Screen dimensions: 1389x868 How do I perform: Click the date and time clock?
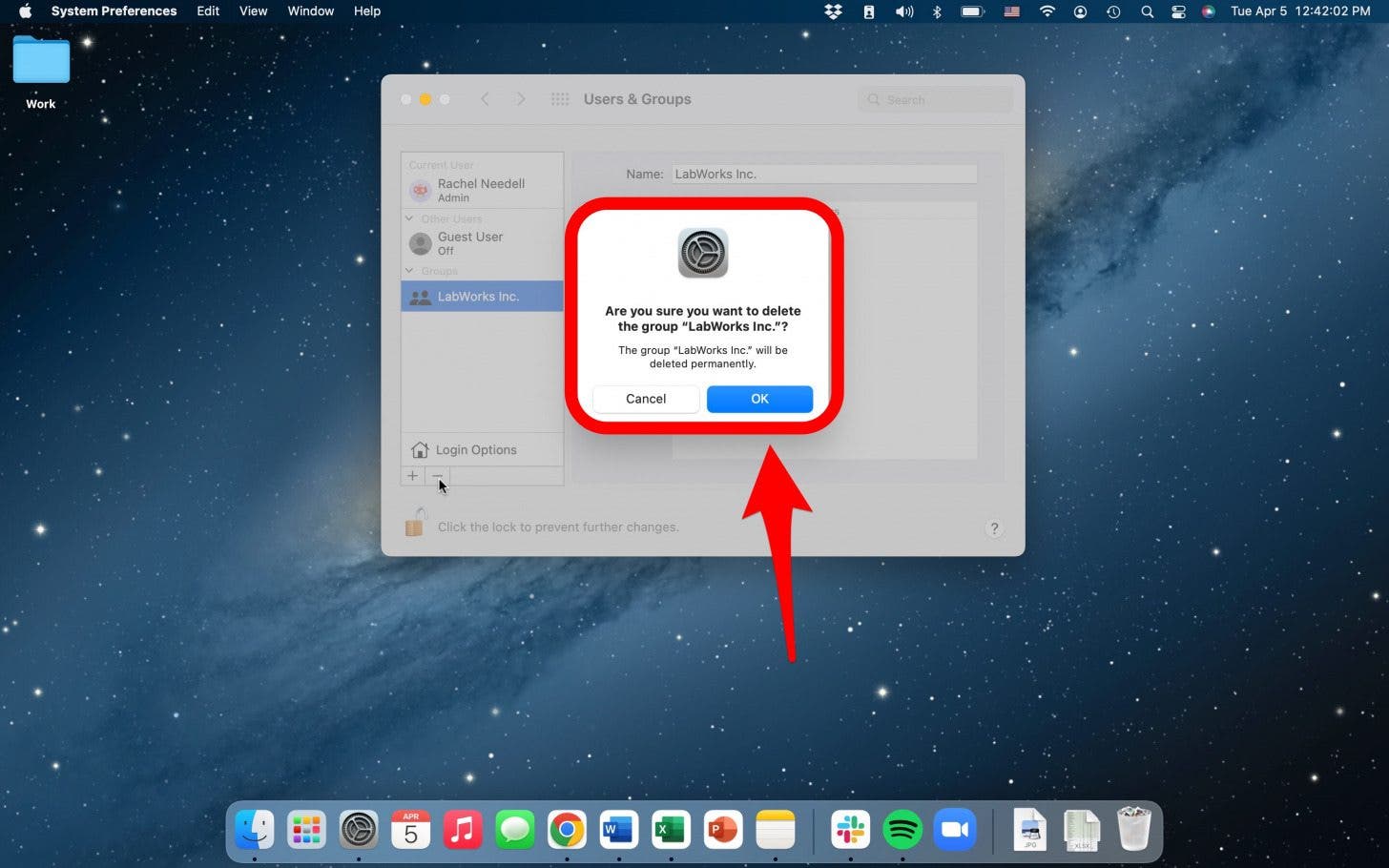point(1300,11)
